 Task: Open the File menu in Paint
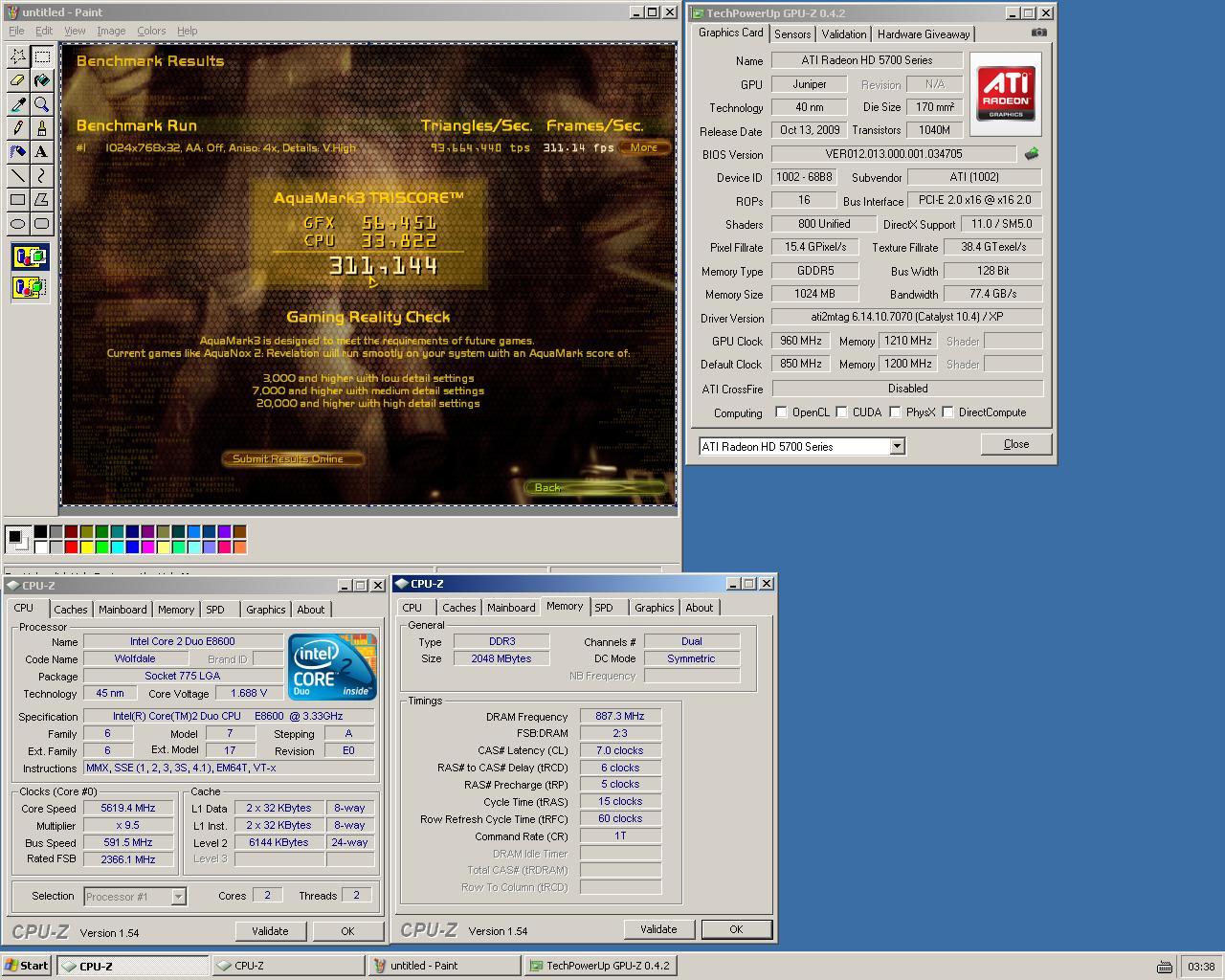(16, 31)
